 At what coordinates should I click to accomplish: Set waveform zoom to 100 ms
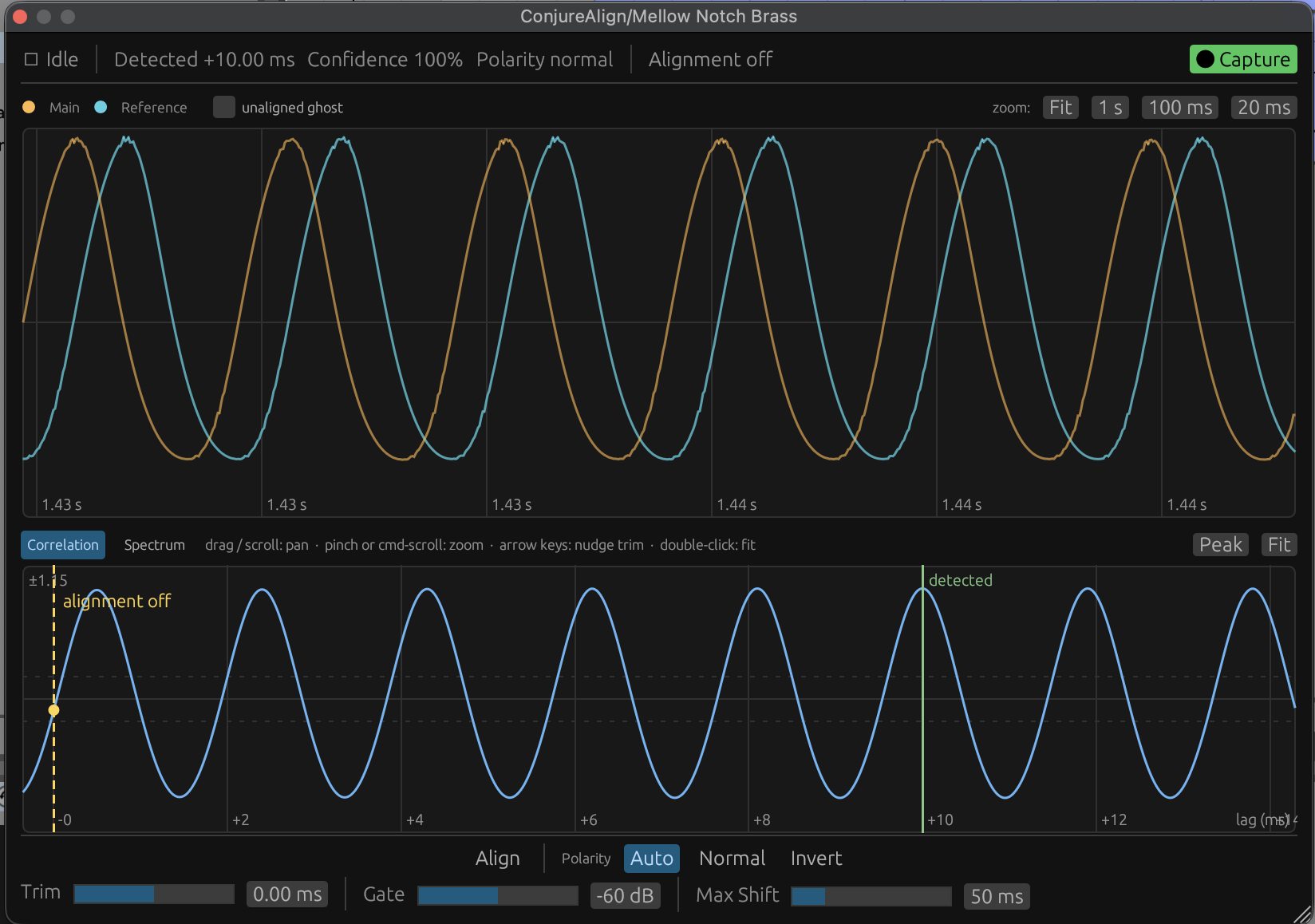click(x=1180, y=108)
